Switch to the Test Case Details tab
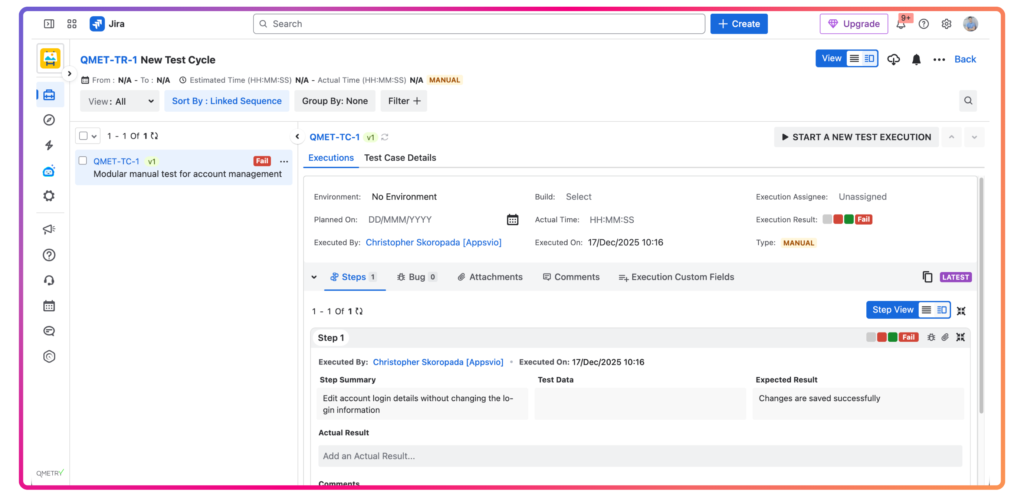This screenshot has width=1024, height=501. [x=400, y=158]
